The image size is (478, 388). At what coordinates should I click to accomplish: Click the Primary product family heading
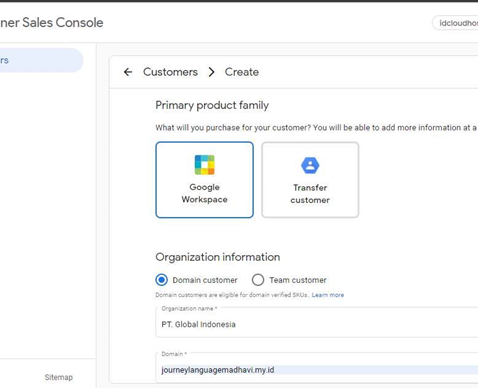click(212, 105)
